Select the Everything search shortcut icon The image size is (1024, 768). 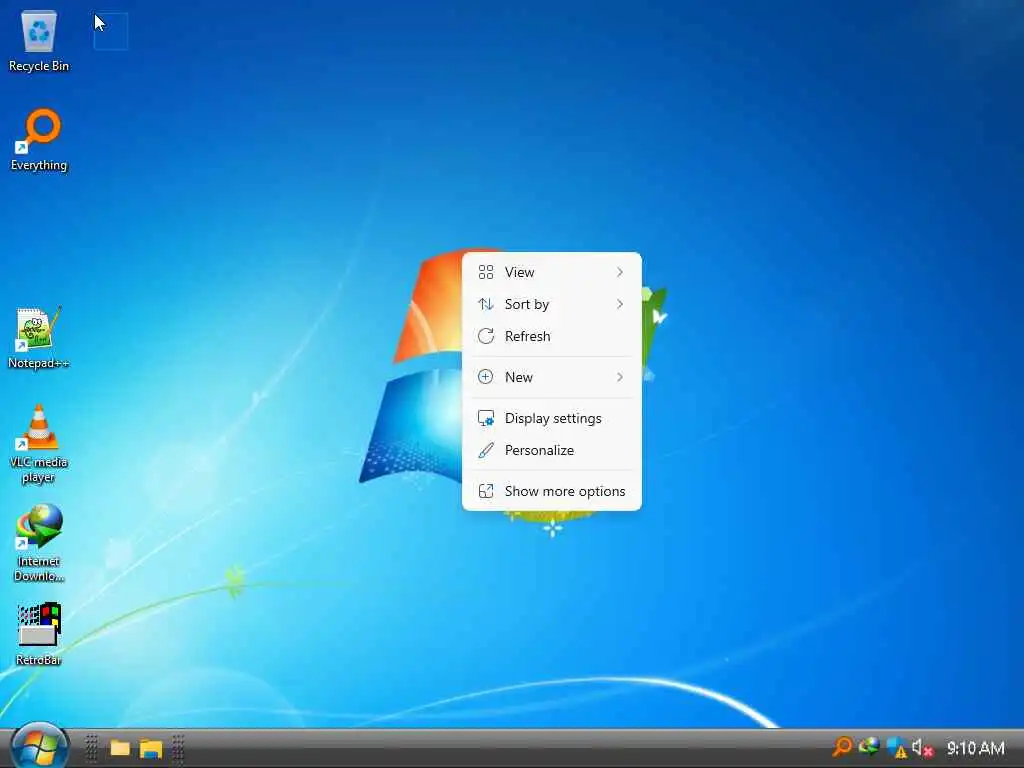click(x=39, y=140)
